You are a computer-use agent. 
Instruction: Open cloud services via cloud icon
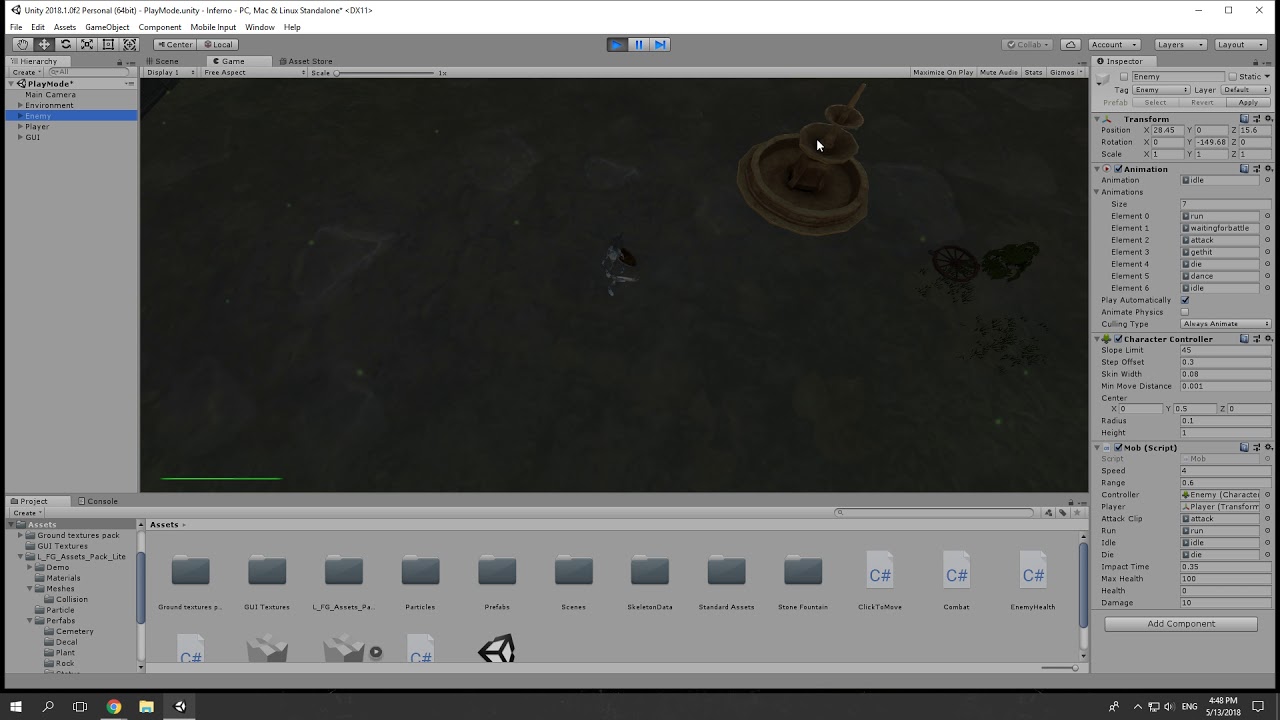coord(1071,44)
